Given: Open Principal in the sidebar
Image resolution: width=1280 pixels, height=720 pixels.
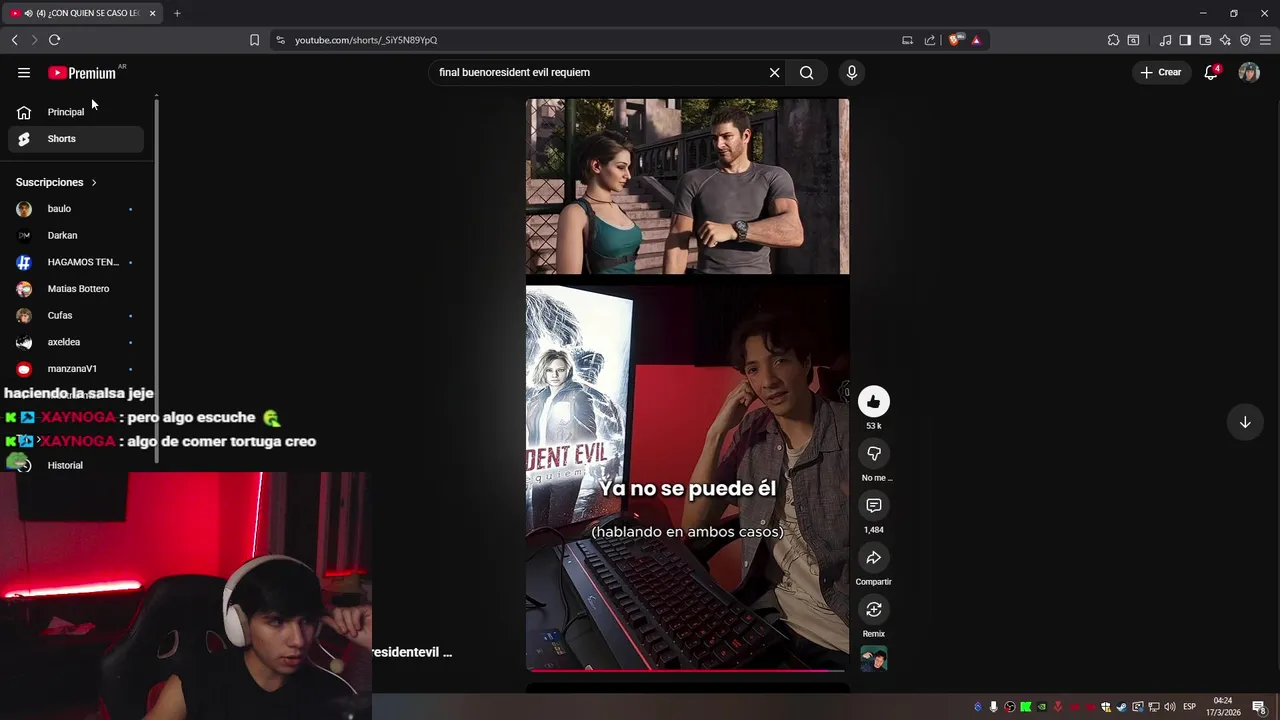Looking at the screenshot, I should point(76,112).
